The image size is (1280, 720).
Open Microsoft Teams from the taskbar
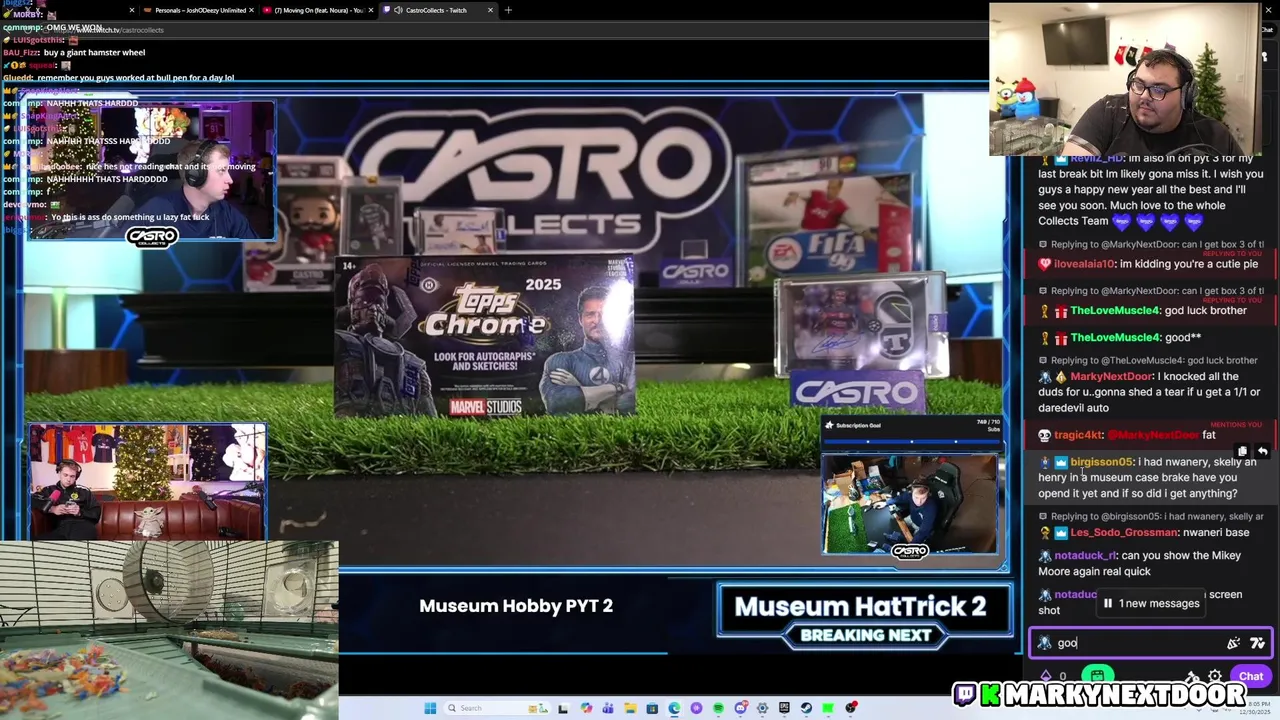pyautogui.click(x=607, y=708)
